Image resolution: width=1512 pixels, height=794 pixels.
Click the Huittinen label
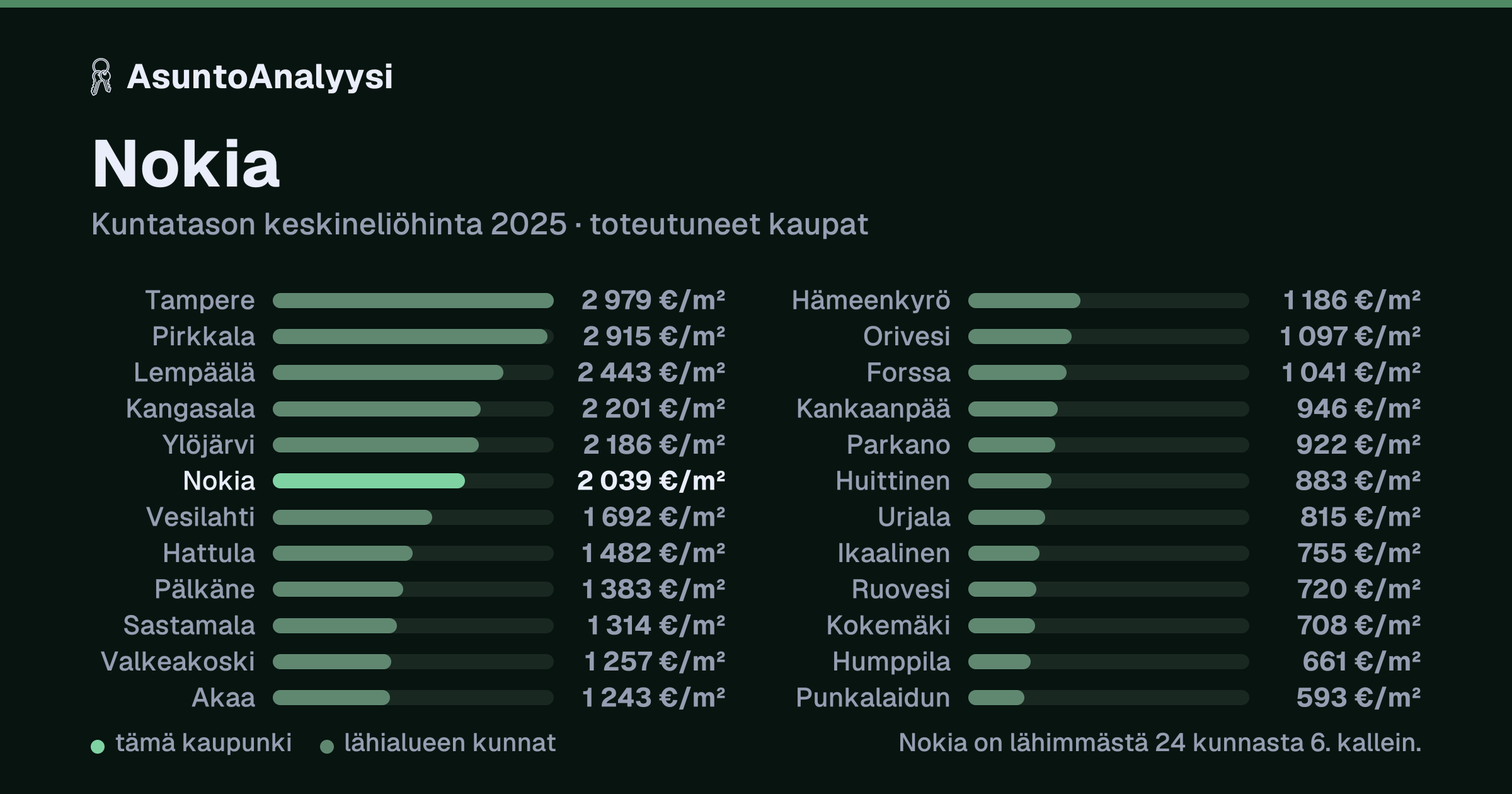pos(893,481)
